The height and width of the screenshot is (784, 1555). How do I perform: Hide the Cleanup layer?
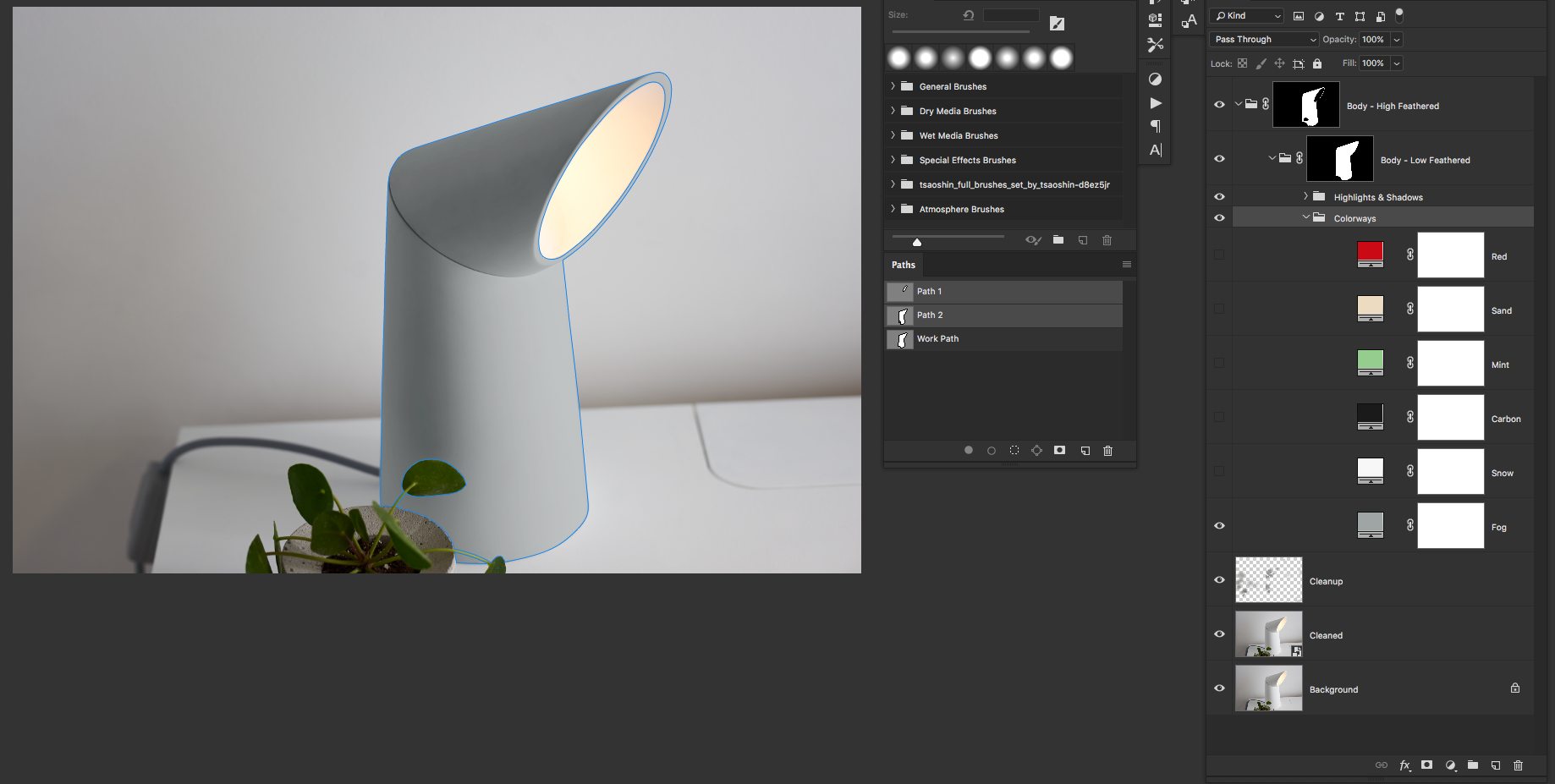1219,580
